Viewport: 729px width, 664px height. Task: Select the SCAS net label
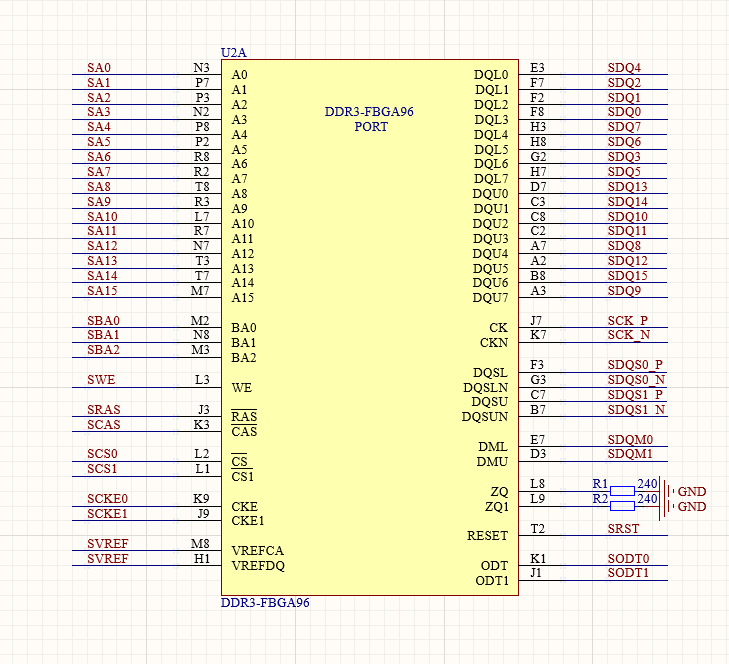point(104,425)
